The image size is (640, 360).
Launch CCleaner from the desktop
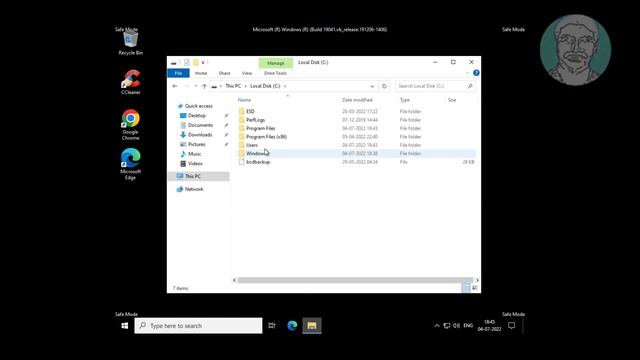coord(131,82)
